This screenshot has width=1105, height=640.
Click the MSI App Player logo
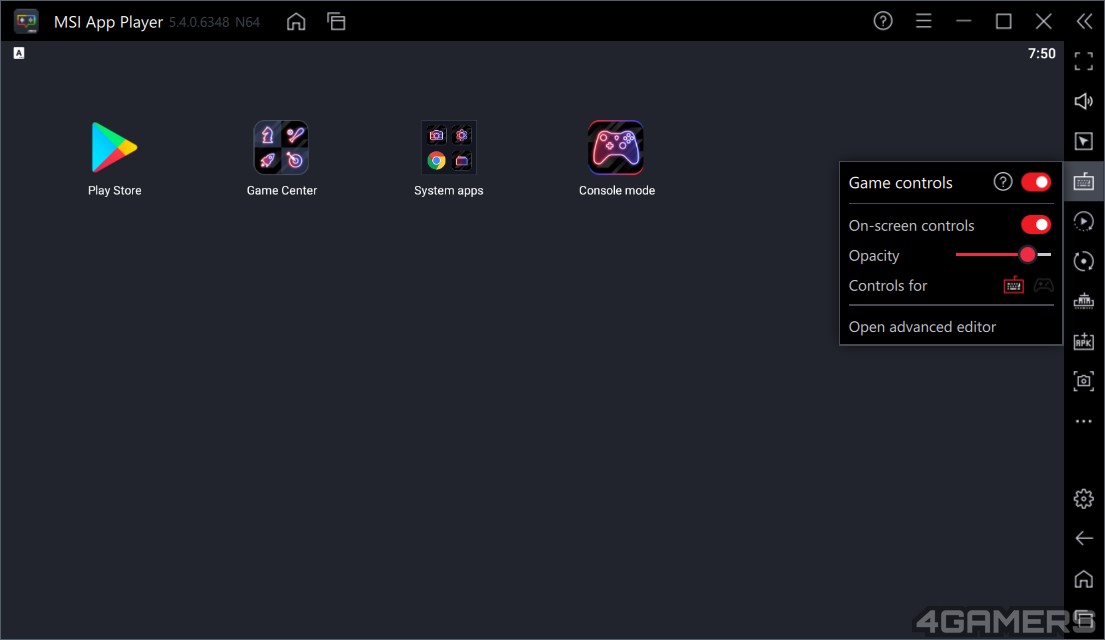click(26, 21)
